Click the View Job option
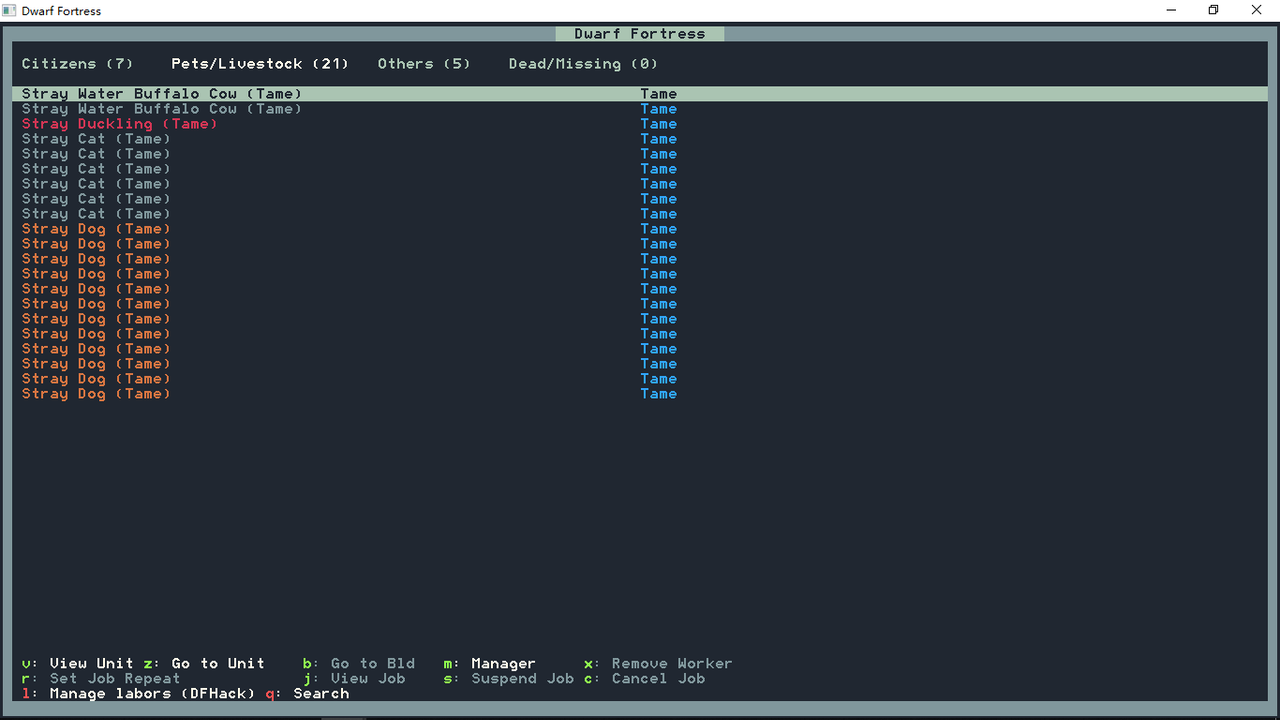 pyautogui.click(x=354, y=678)
